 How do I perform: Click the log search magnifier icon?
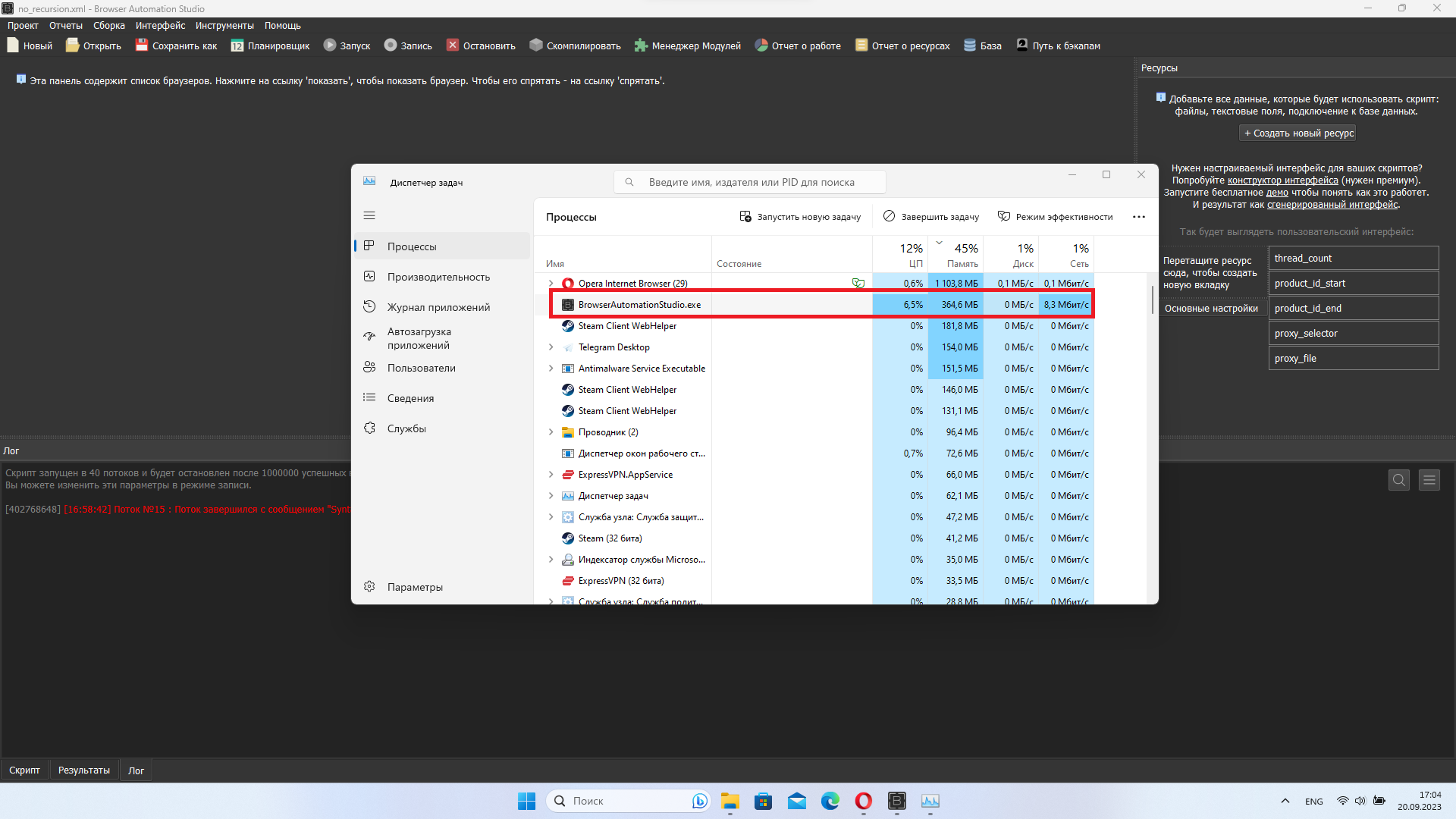[x=1399, y=480]
